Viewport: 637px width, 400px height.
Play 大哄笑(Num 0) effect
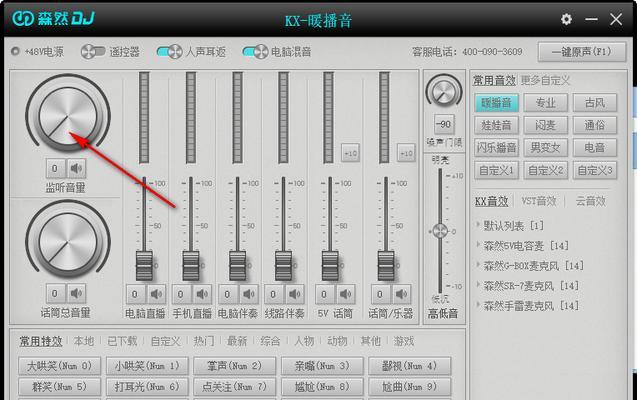[x=59, y=366]
